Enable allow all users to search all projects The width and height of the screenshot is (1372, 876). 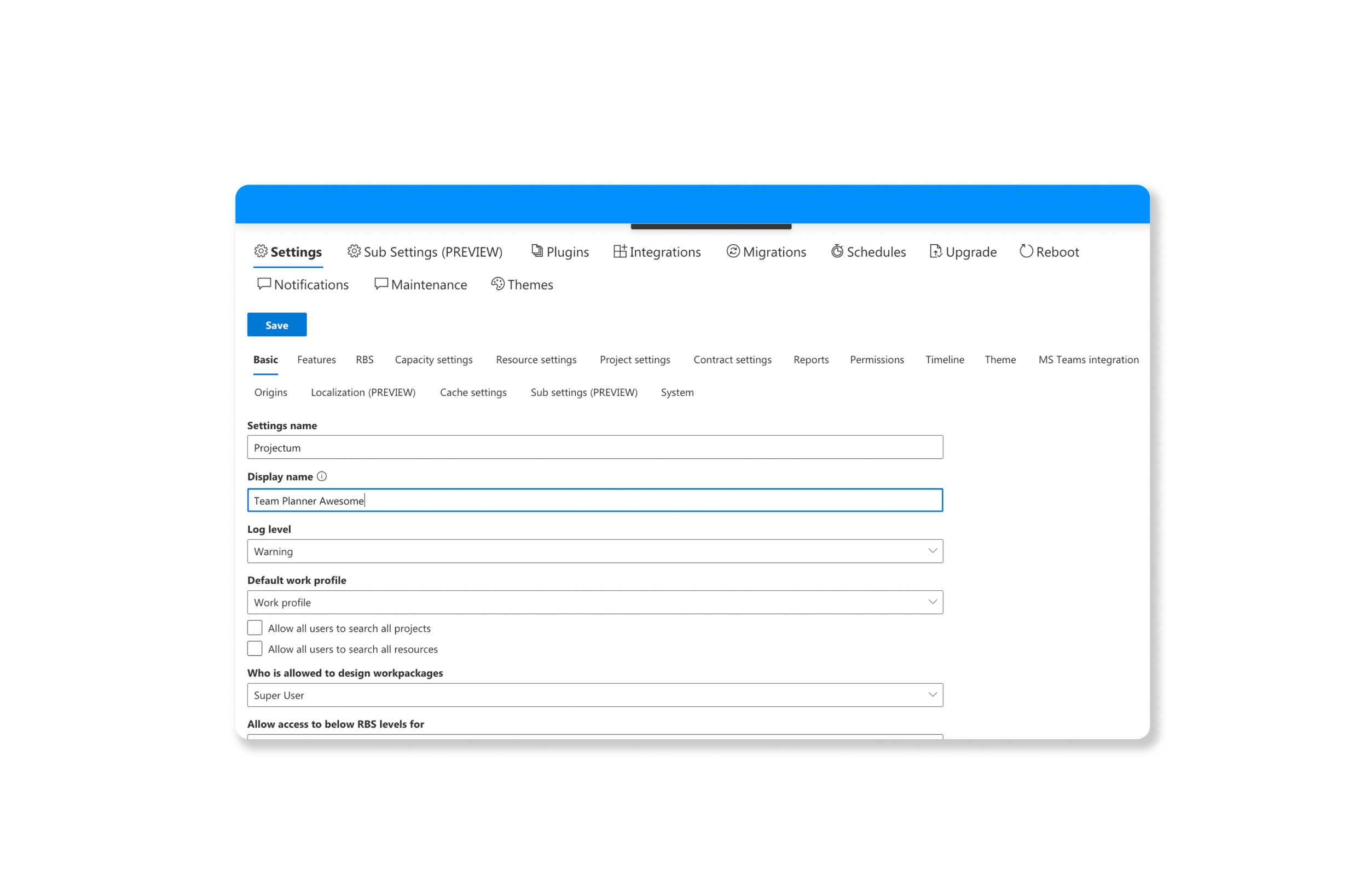254,627
